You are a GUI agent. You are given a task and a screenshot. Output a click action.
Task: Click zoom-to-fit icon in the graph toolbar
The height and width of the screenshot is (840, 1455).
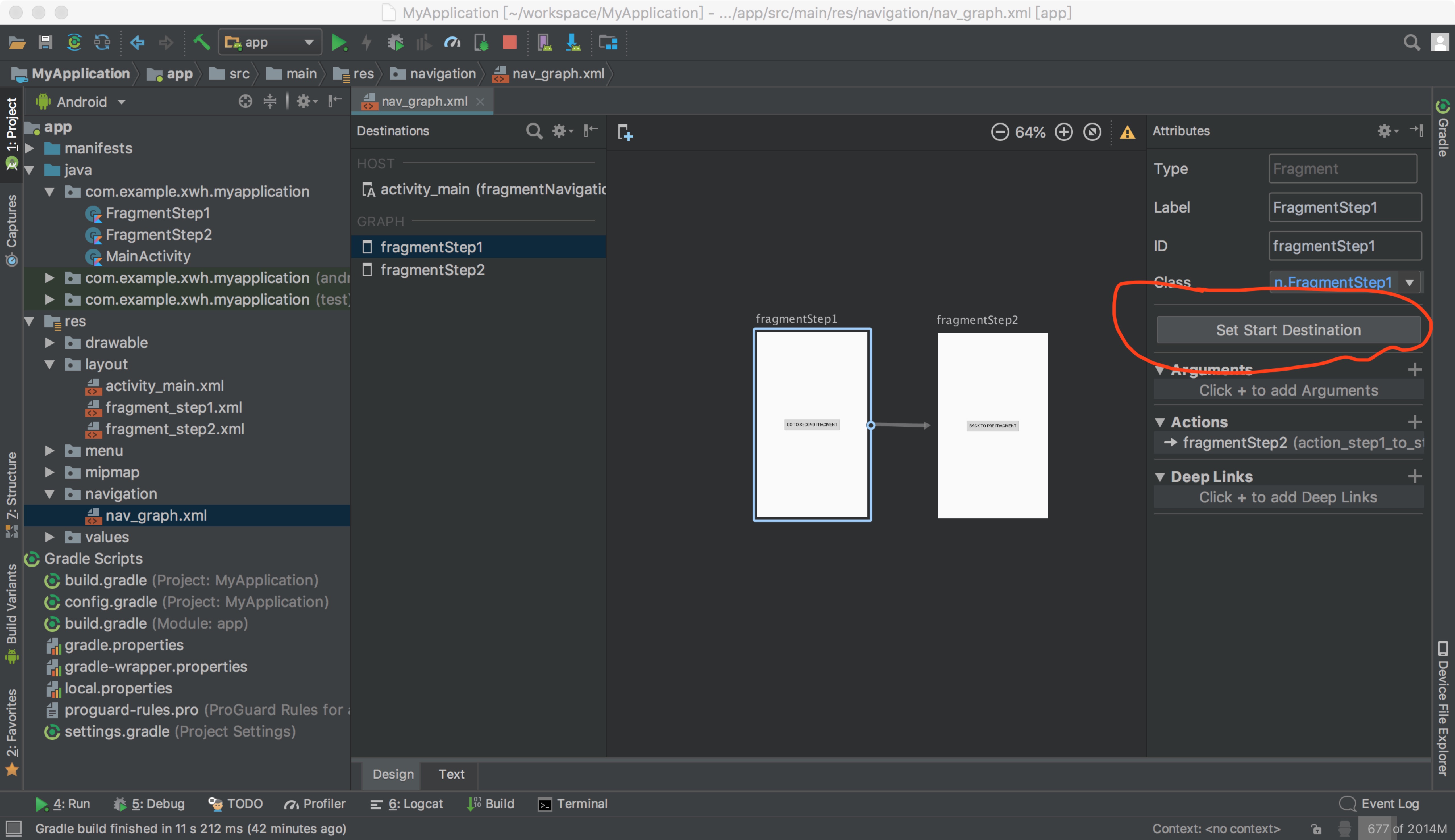tap(1092, 132)
